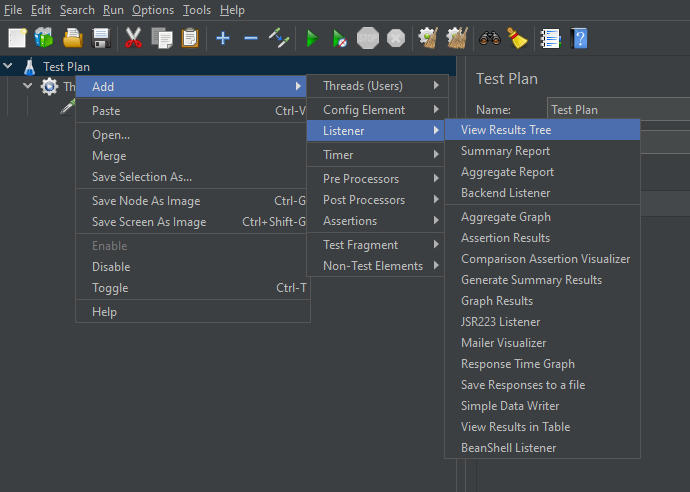Select Graph Results listener
Image resolution: width=690 pixels, height=492 pixels.
(542, 301)
